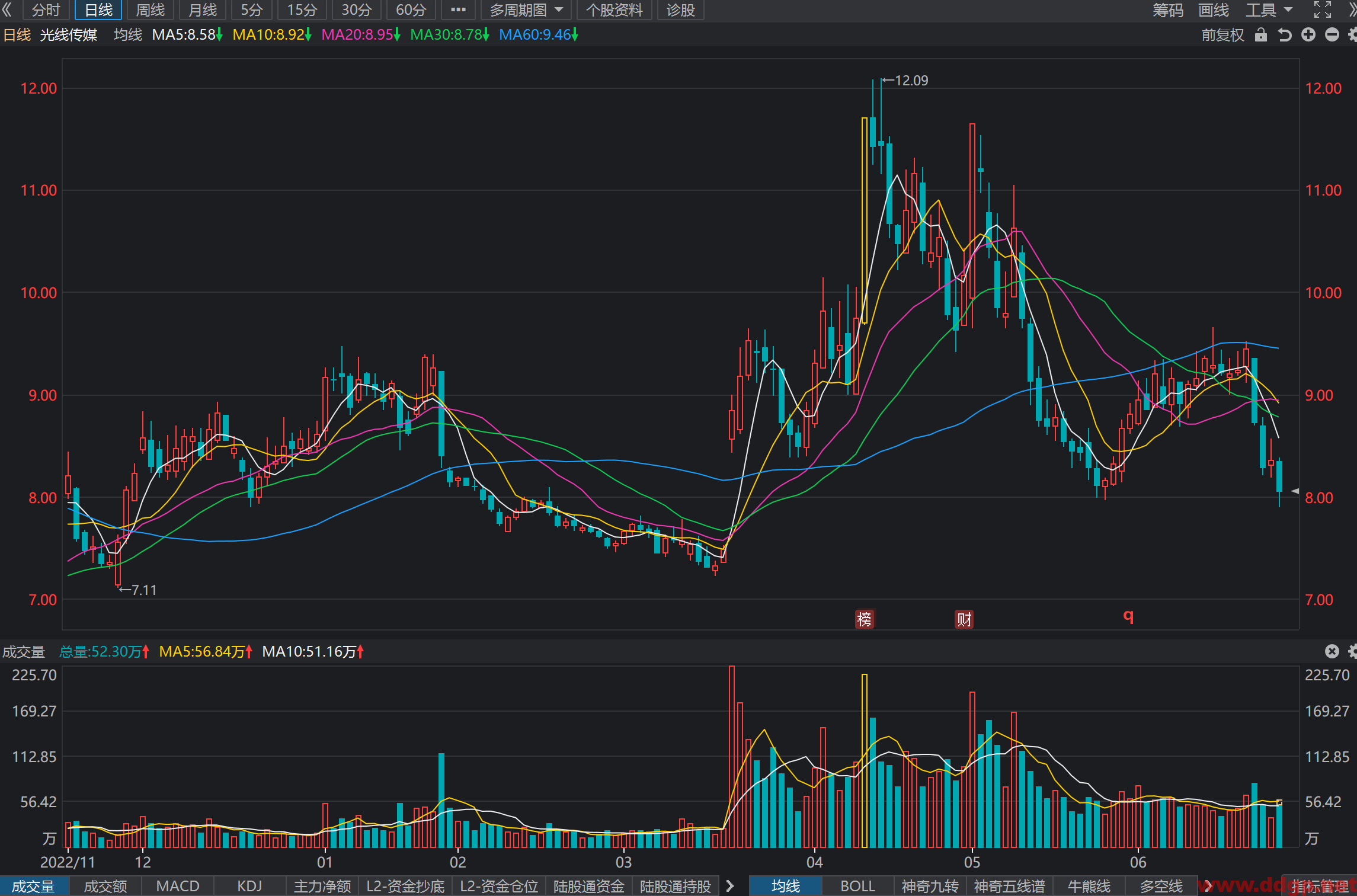Open 指标管理 indicator management
This screenshot has width=1357, height=896.
click(1319, 886)
